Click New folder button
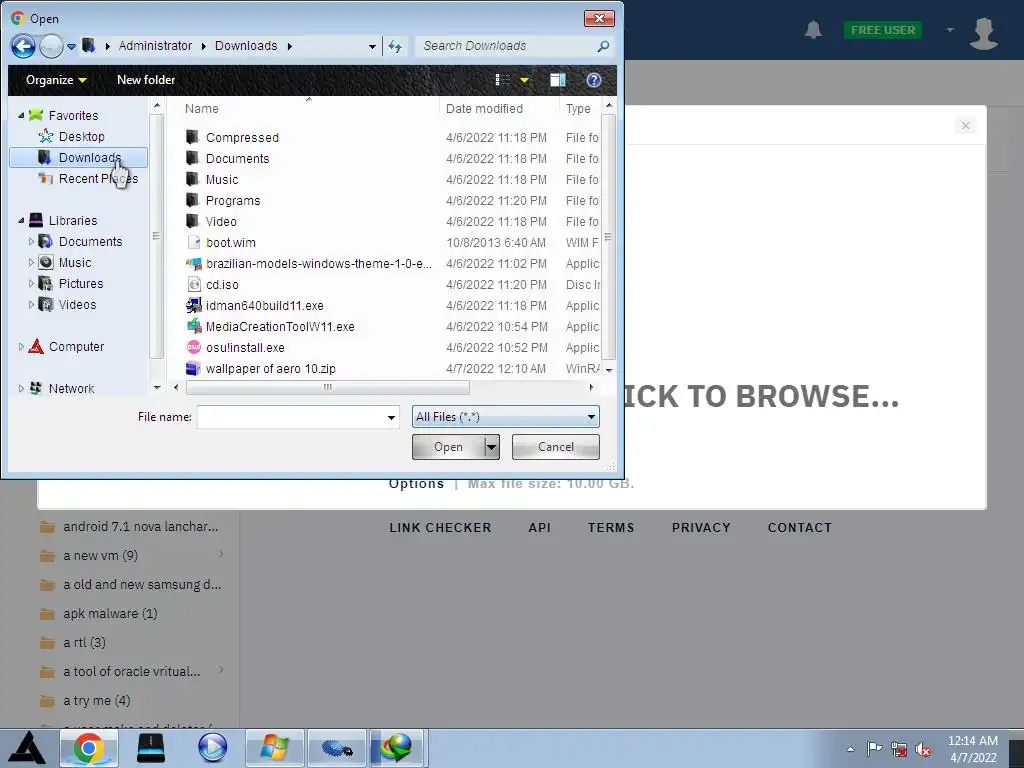1024x768 pixels. 146,80
